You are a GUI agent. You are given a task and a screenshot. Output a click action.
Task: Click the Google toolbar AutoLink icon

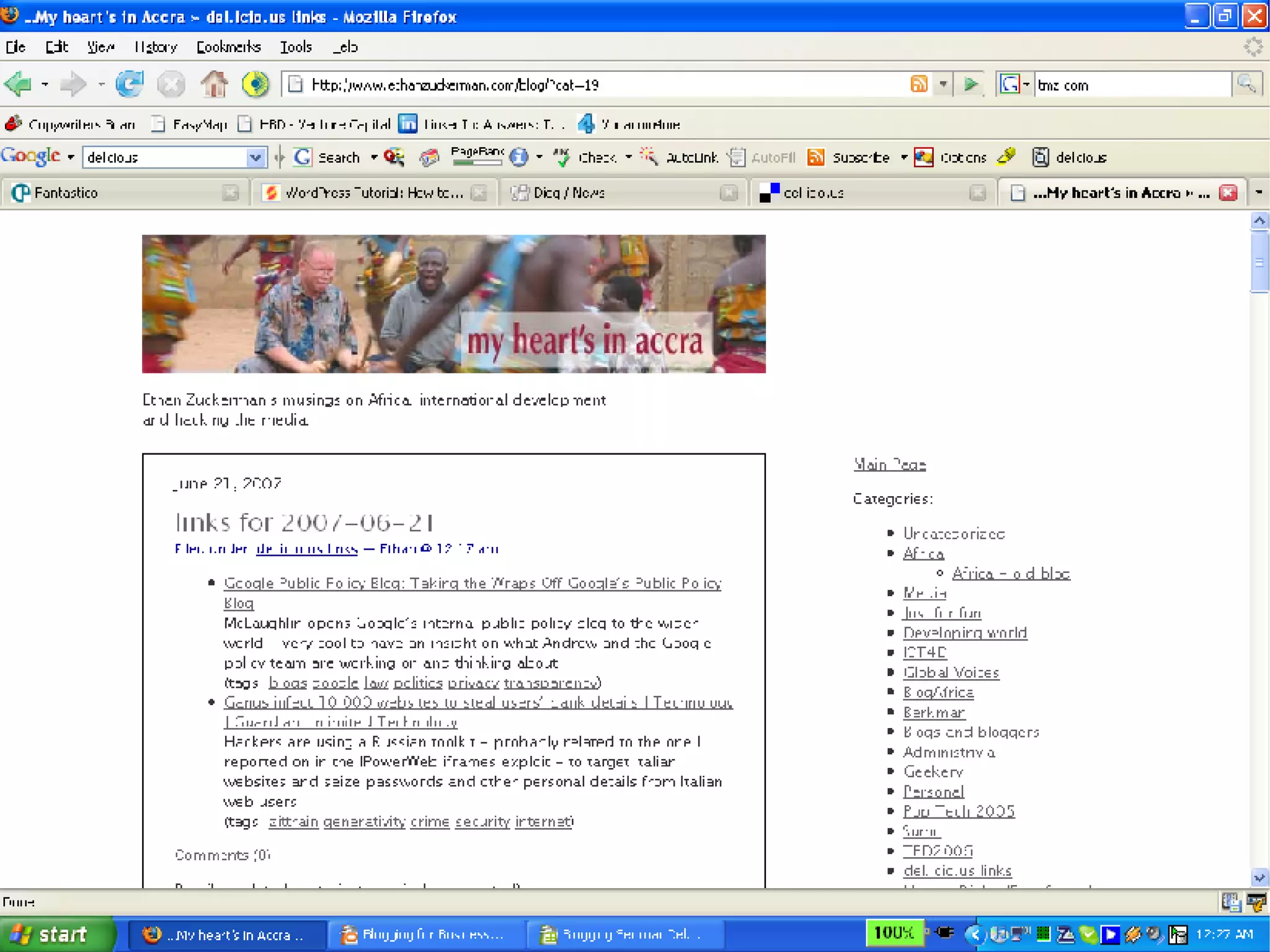649,157
